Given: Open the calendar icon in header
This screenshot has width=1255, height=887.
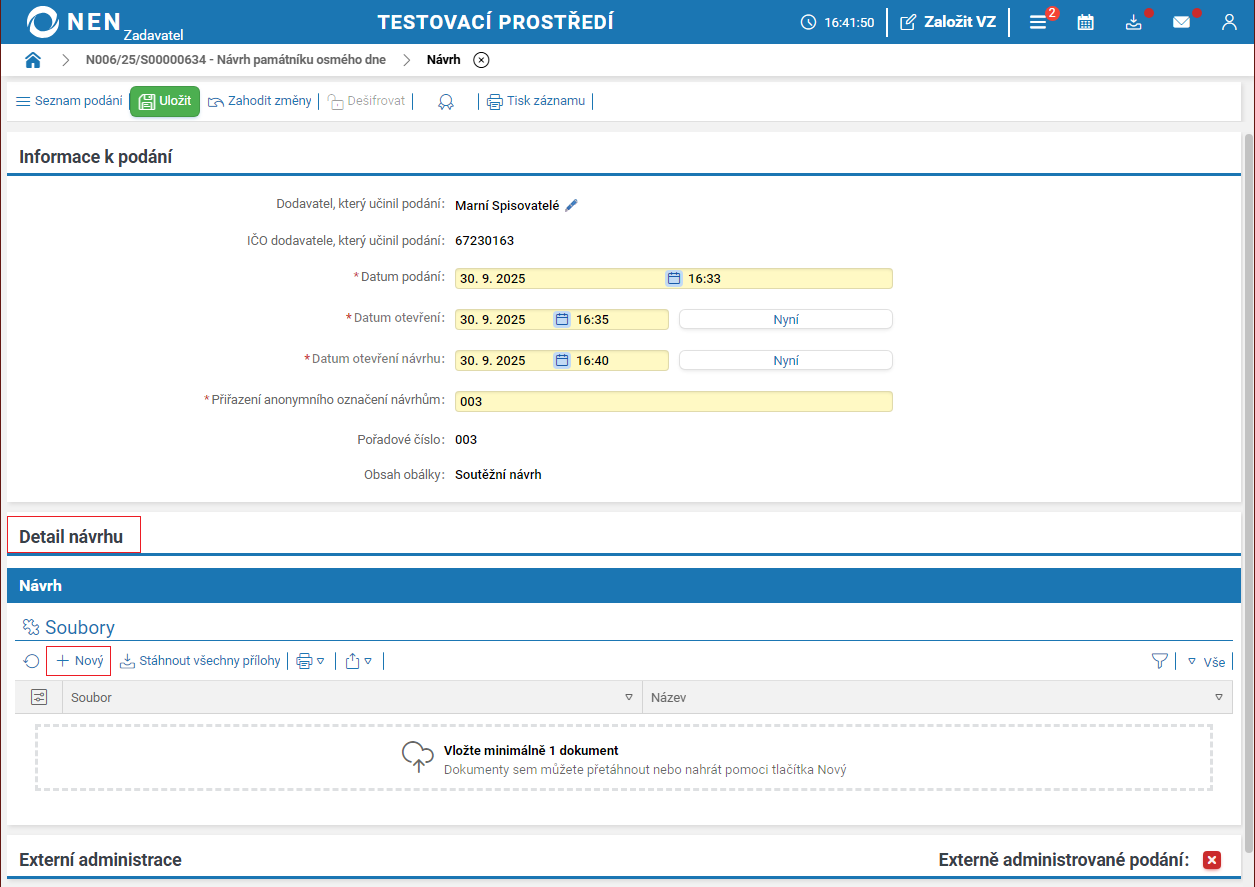Looking at the screenshot, I should click(x=1085, y=22).
